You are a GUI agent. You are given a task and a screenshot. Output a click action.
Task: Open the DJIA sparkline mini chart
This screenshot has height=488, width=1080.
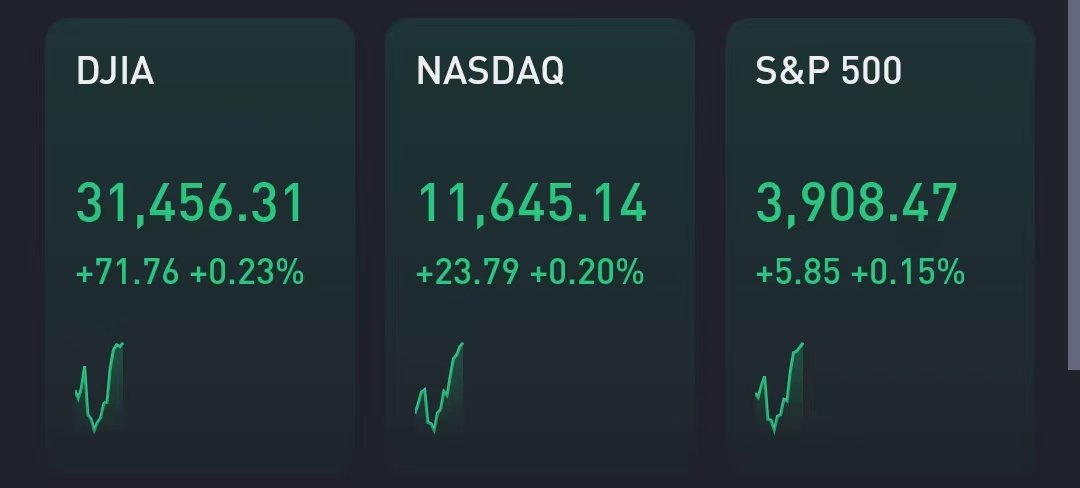tap(99, 387)
